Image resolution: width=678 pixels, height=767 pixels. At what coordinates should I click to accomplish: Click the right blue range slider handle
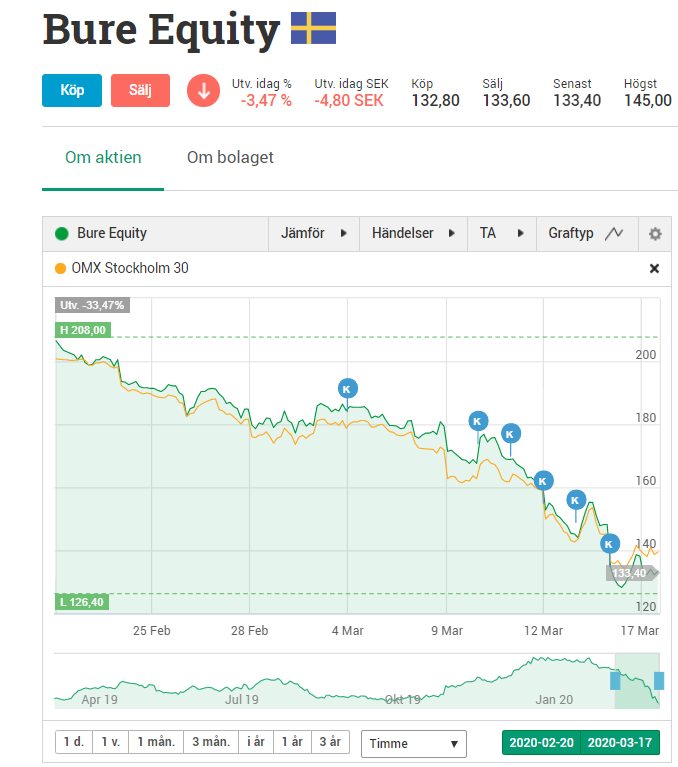pyautogui.click(x=659, y=681)
